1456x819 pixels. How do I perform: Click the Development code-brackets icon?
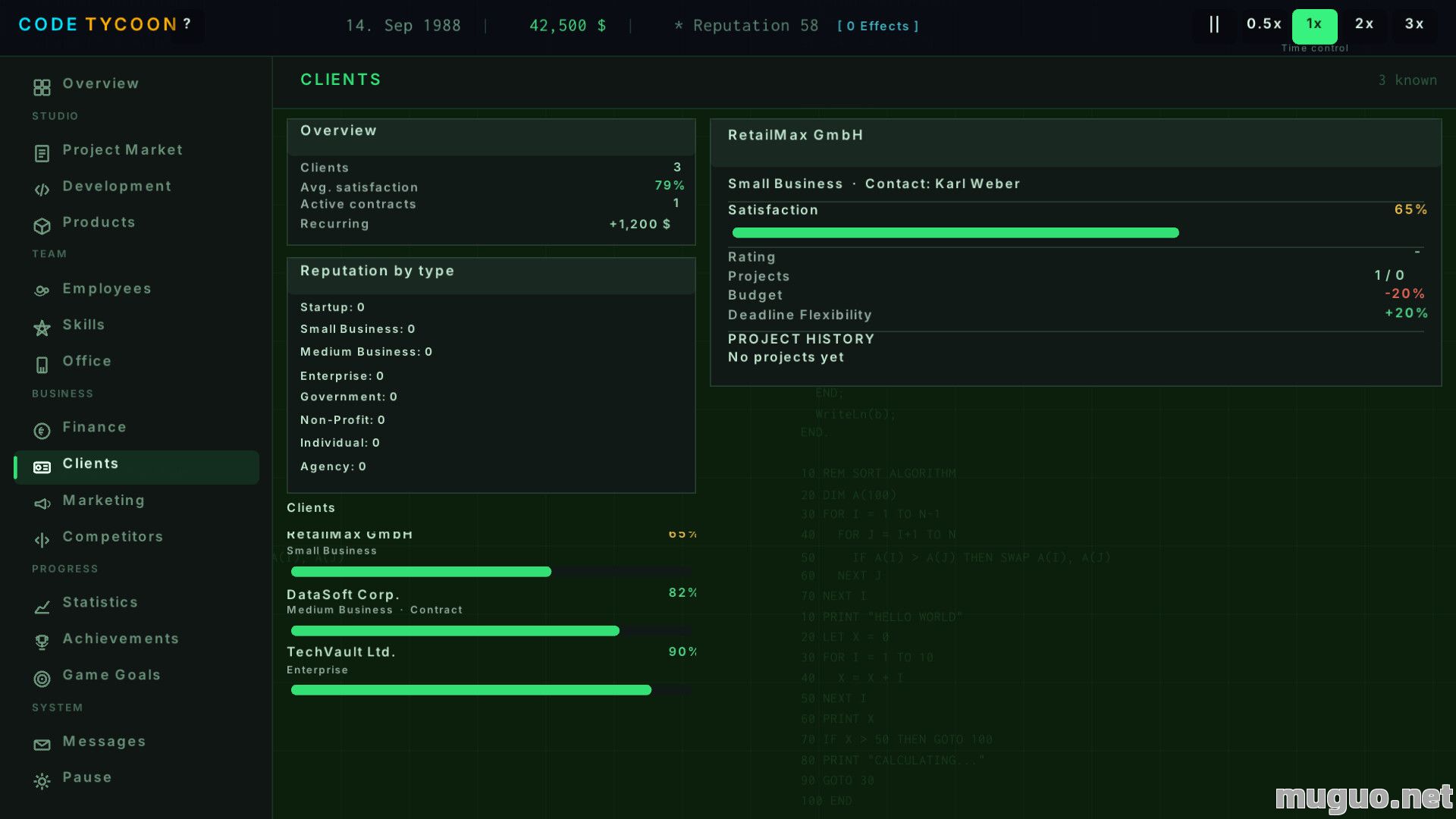click(x=42, y=190)
